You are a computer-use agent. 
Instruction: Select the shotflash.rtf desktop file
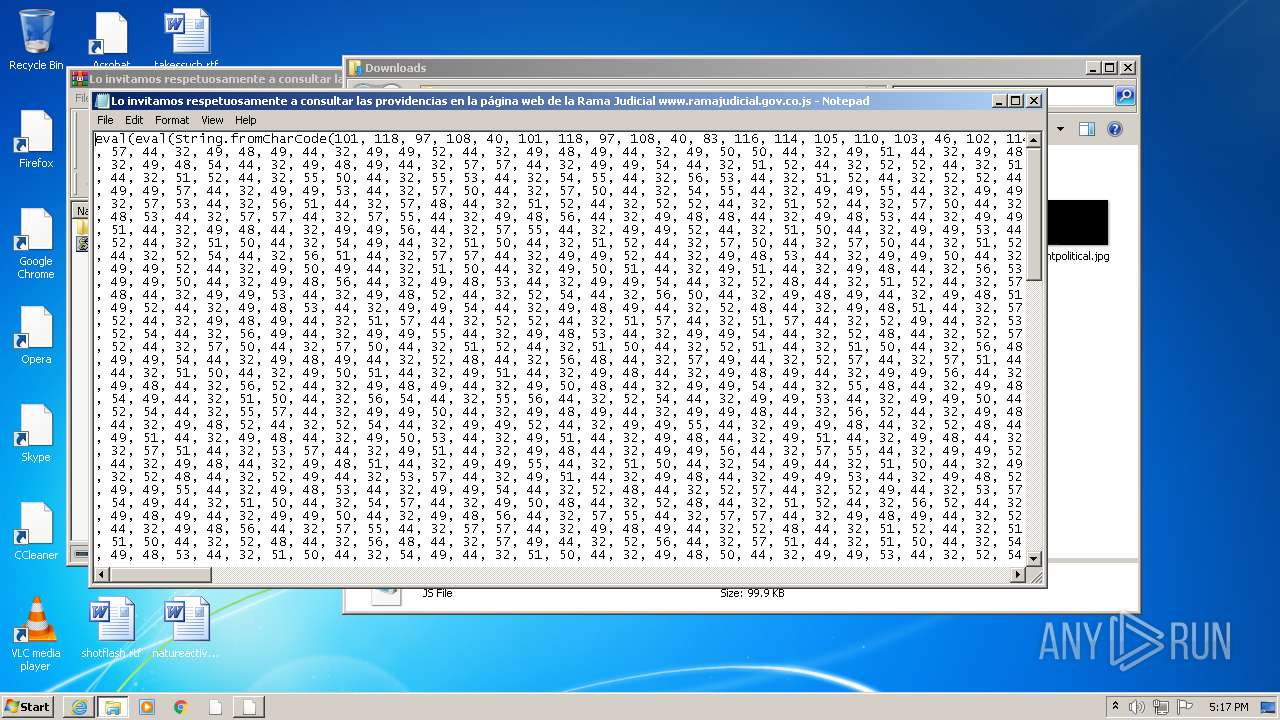point(111,628)
